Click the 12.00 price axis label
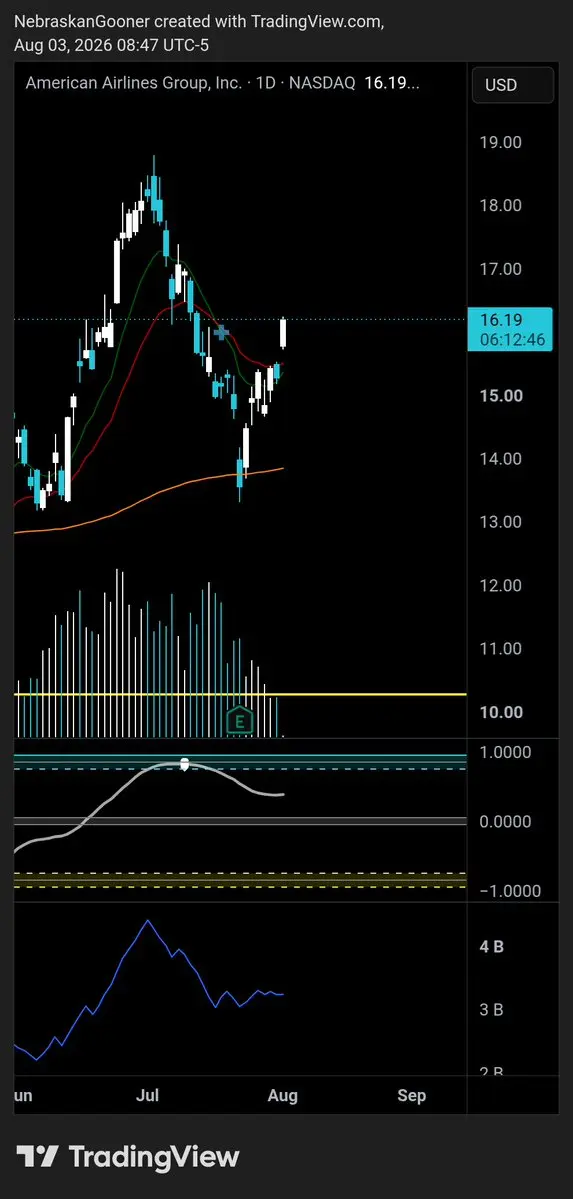Screen dimensions: 573x1199 (501, 585)
